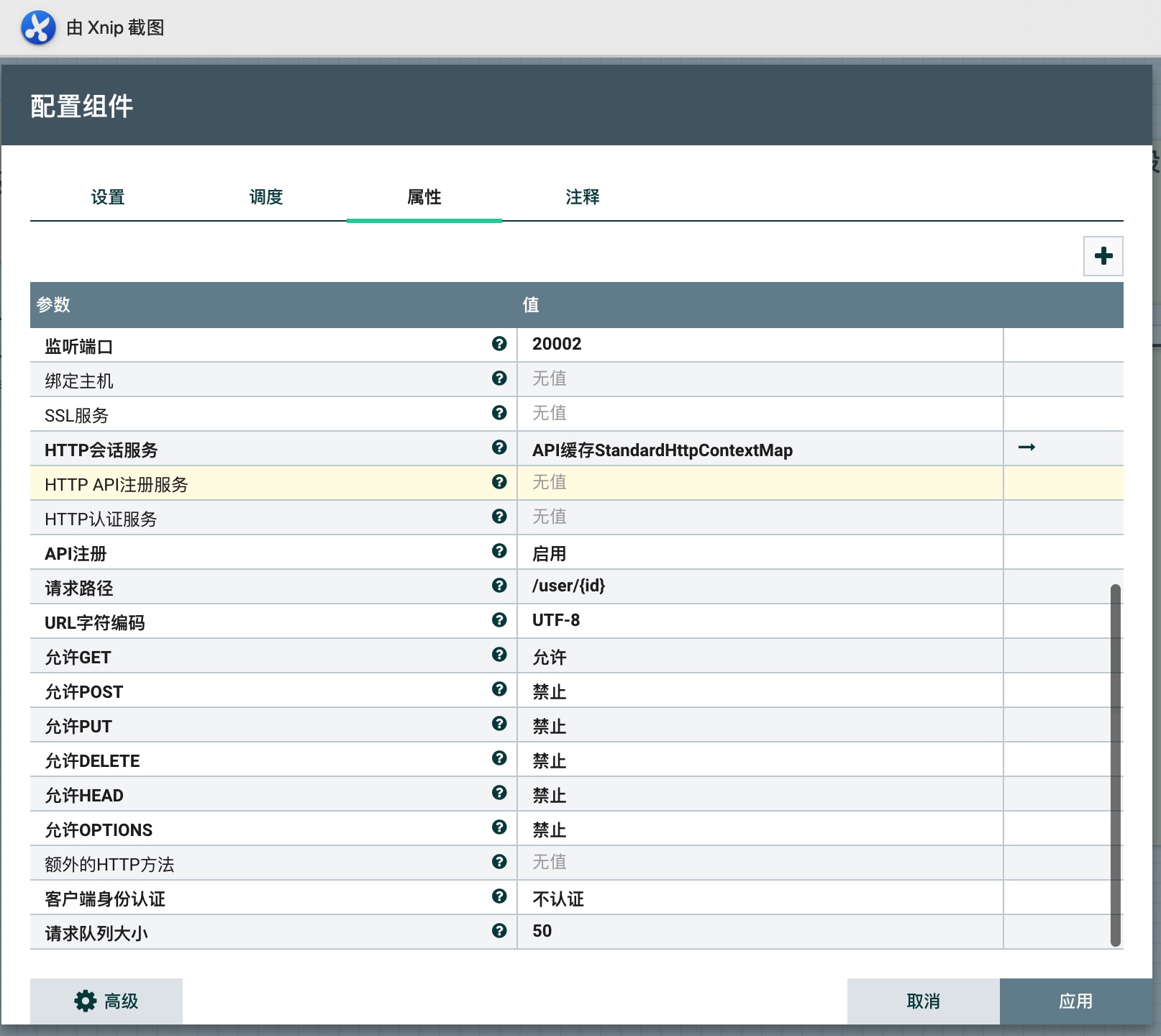Switch to the 调度 tab

[266, 197]
